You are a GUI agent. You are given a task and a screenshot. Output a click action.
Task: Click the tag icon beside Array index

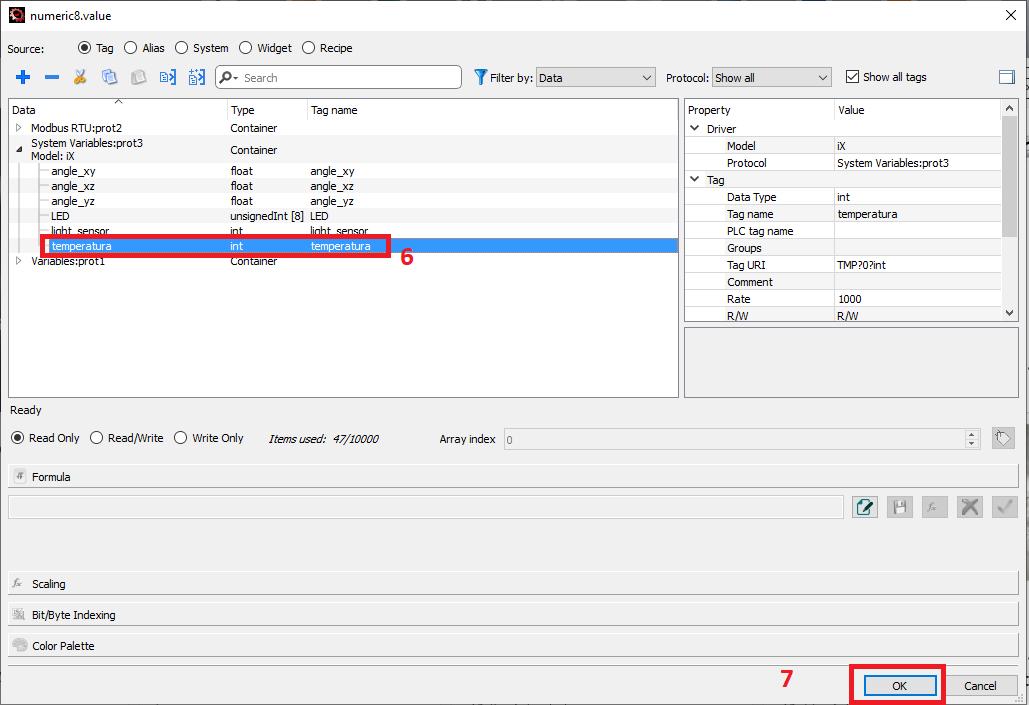tap(1003, 438)
